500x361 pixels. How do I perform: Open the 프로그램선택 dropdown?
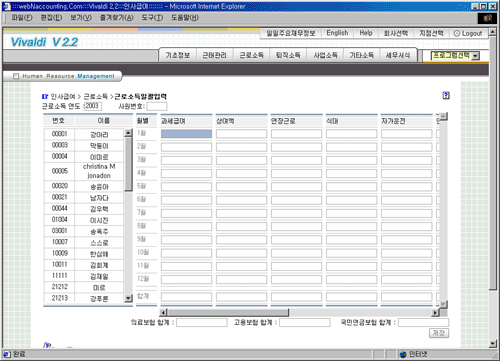(x=475, y=56)
